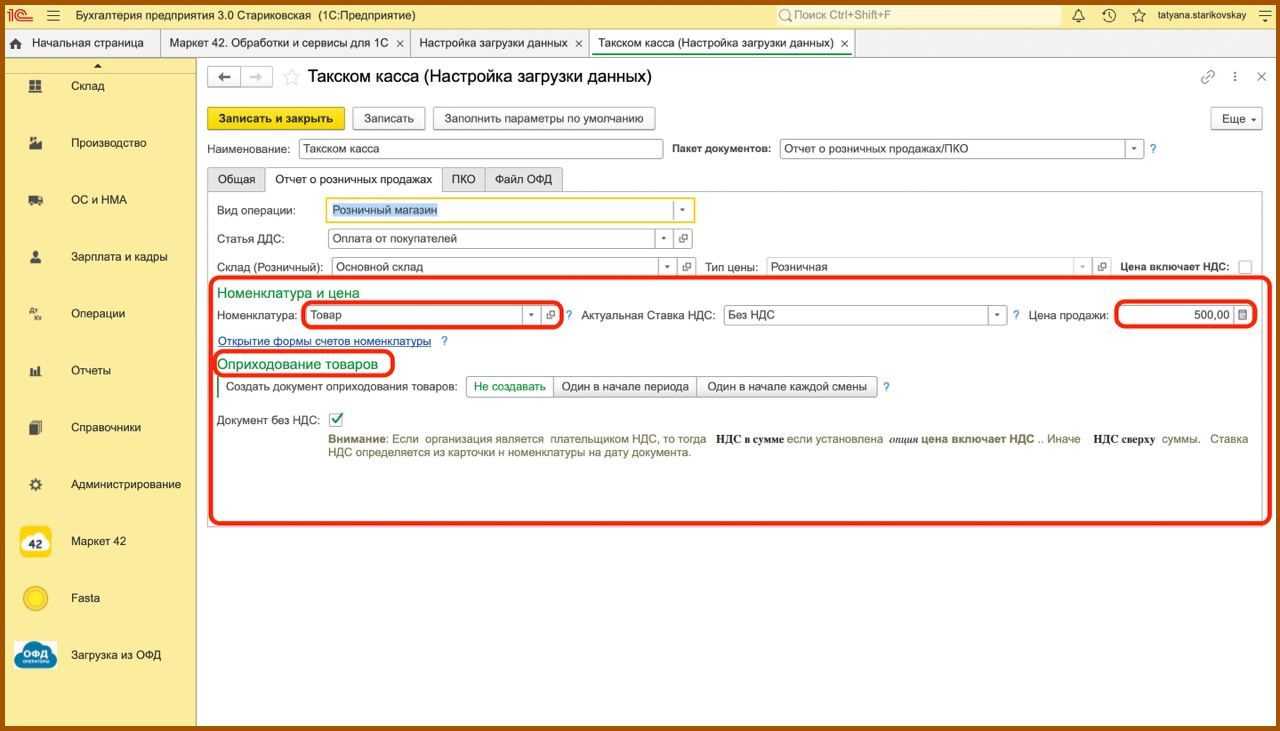Click the calculator icon in Цена продажи
Viewport: 1280px width, 731px height.
(x=1242, y=315)
